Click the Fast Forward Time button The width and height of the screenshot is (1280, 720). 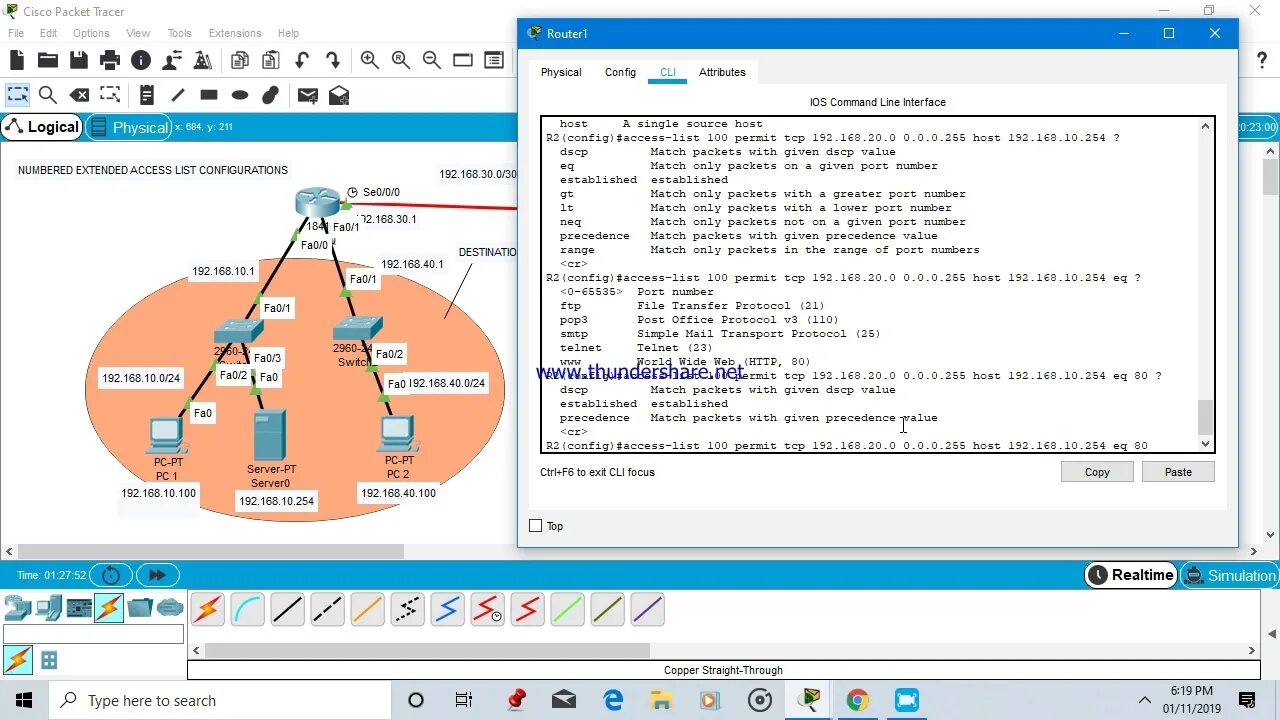click(157, 575)
